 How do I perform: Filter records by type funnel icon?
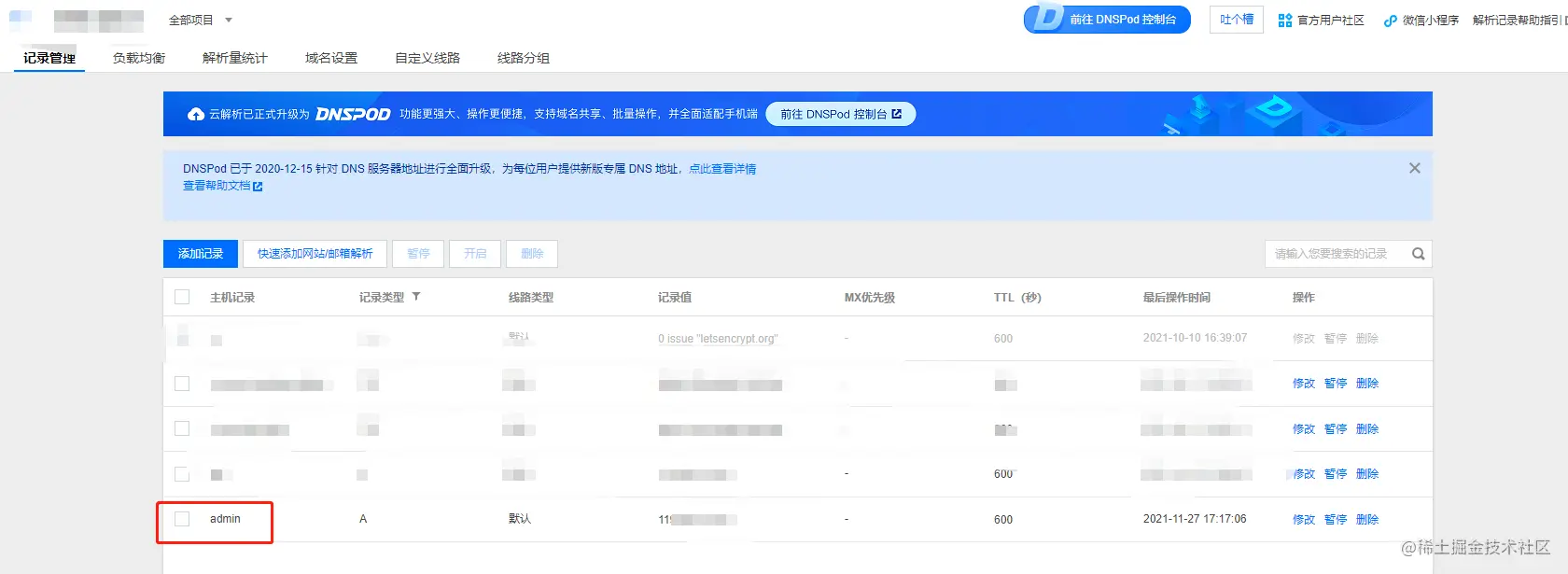tap(416, 297)
